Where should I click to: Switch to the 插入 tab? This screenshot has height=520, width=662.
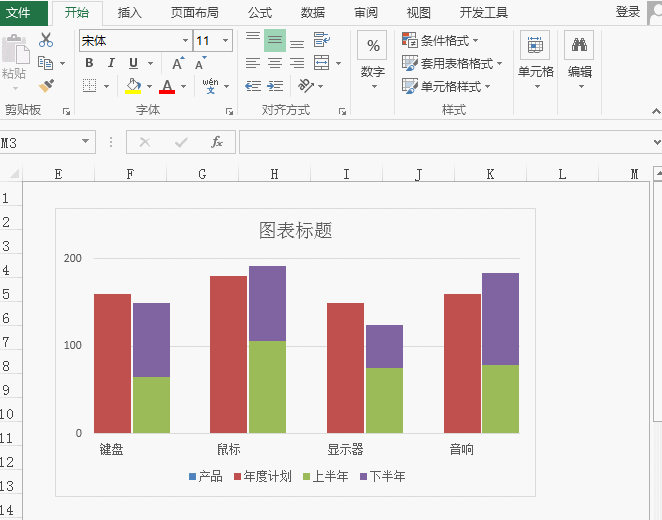(130, 13)
